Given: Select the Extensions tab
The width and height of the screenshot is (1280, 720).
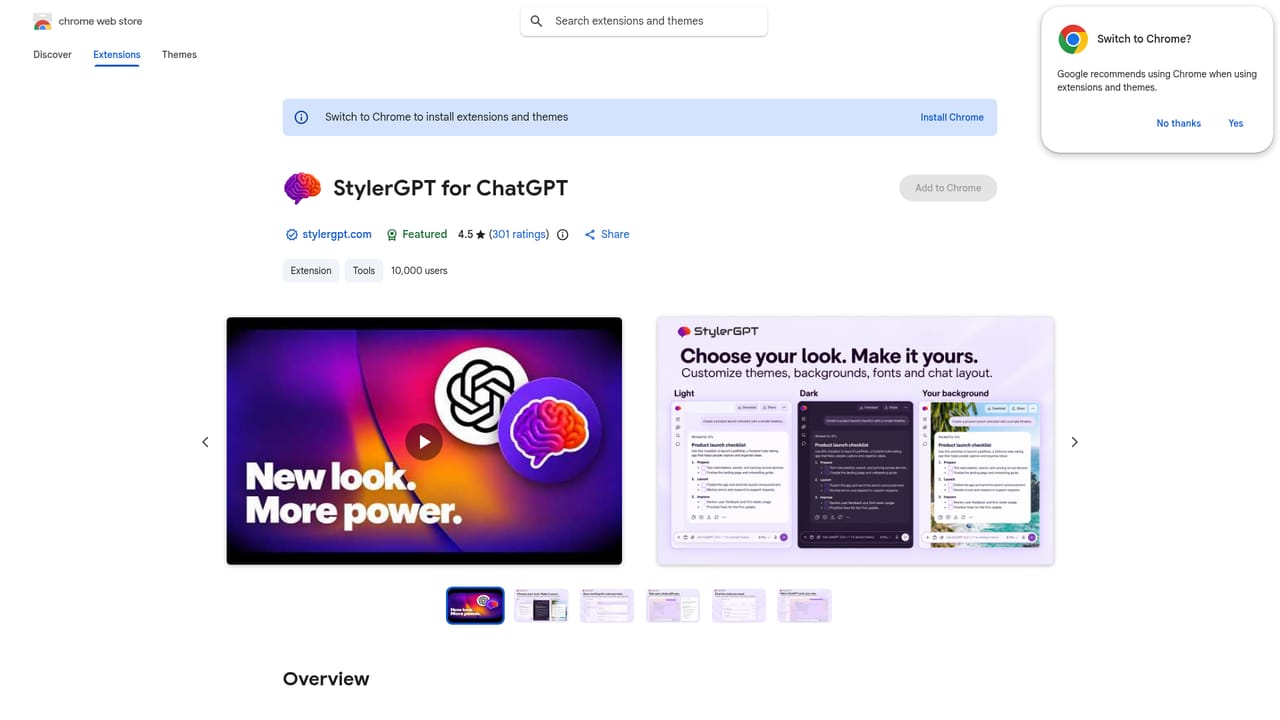Looking at the screenshot, I should tap(117, 55).
